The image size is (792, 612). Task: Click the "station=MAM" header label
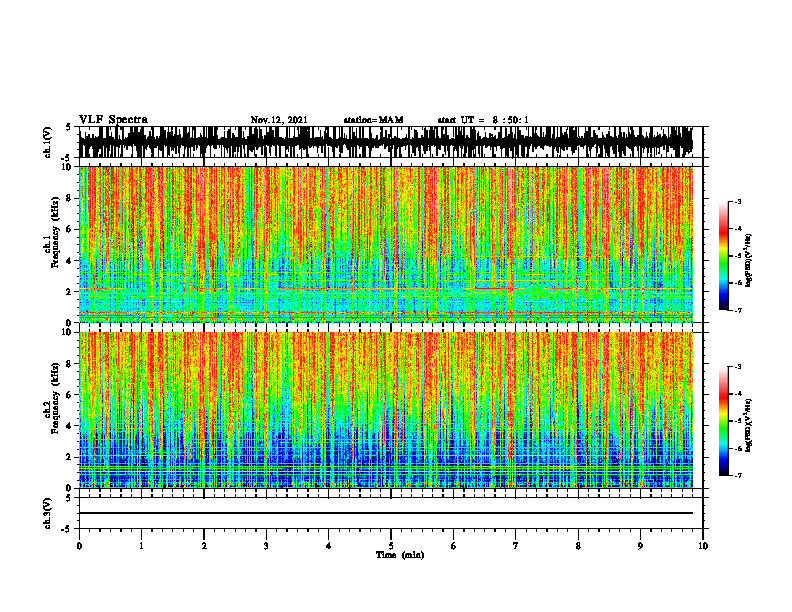(x=373, y=120)
